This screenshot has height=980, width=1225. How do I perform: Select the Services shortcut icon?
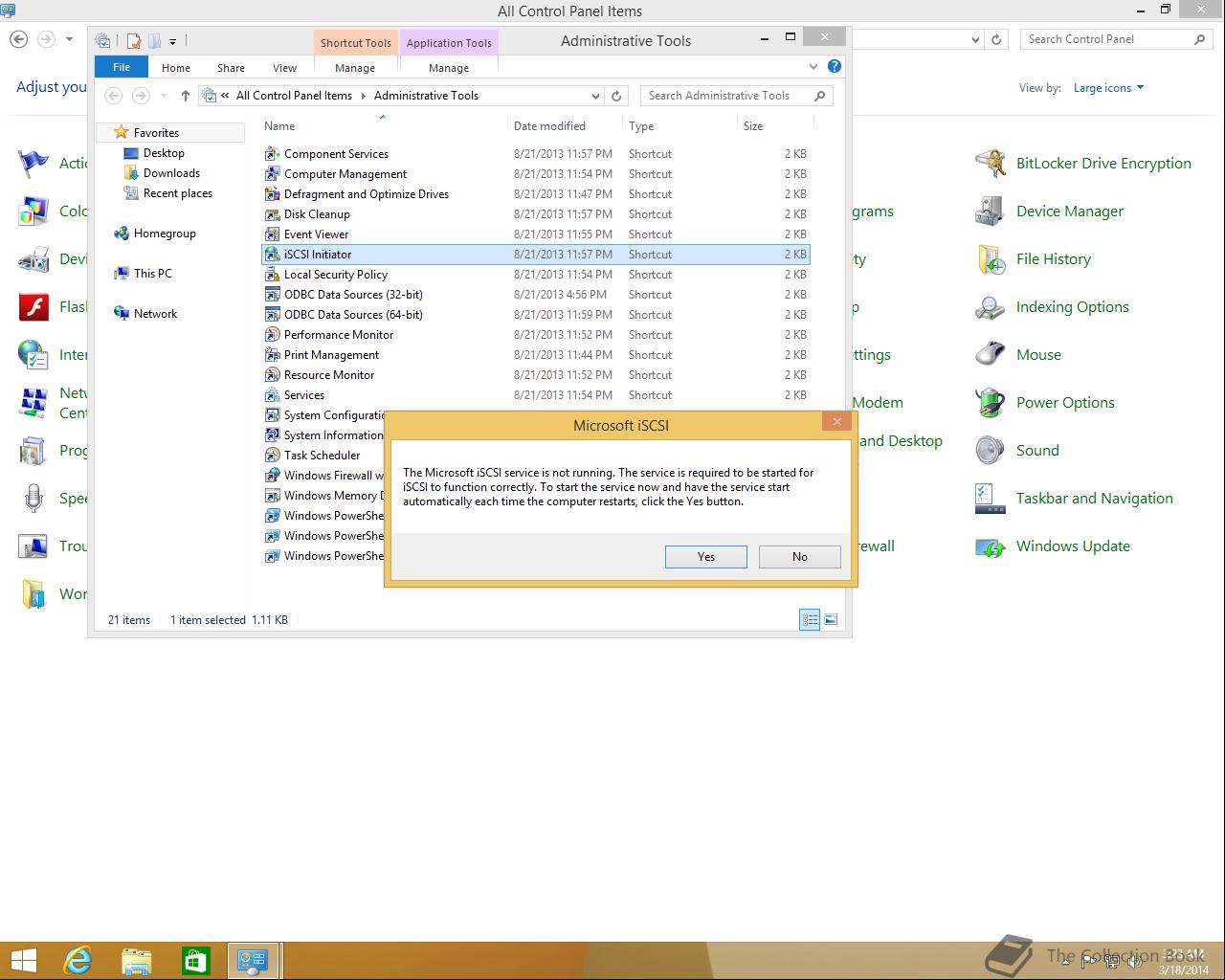(273, 395)
